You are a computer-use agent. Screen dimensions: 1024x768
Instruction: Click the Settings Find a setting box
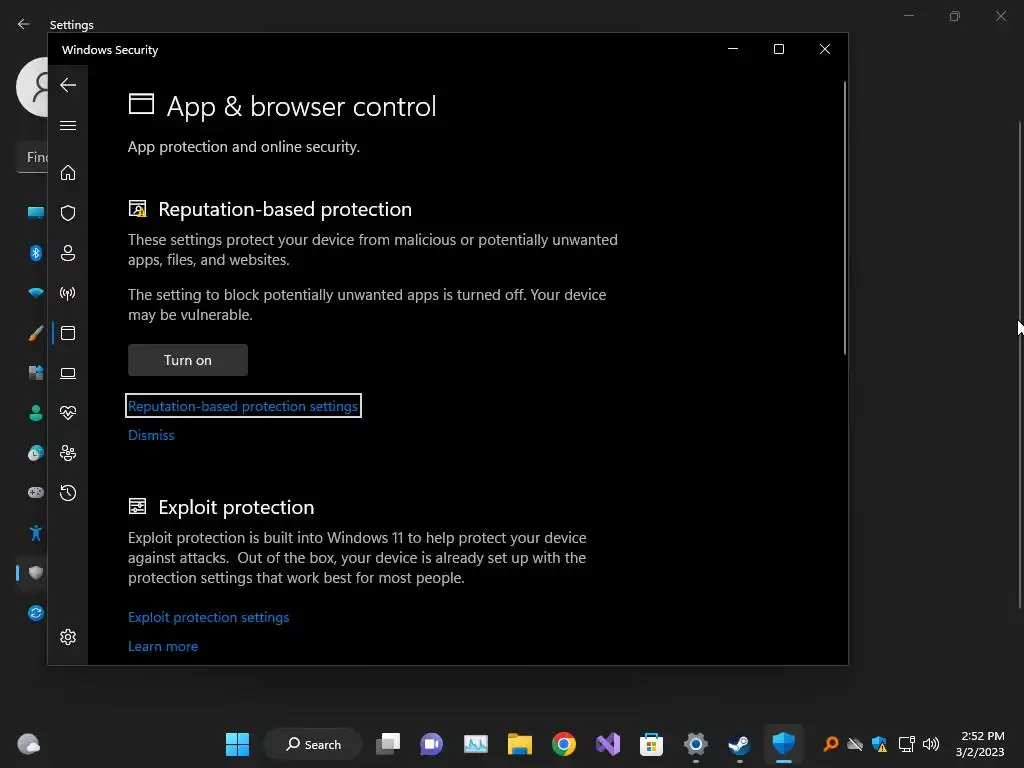pos(33,157)
